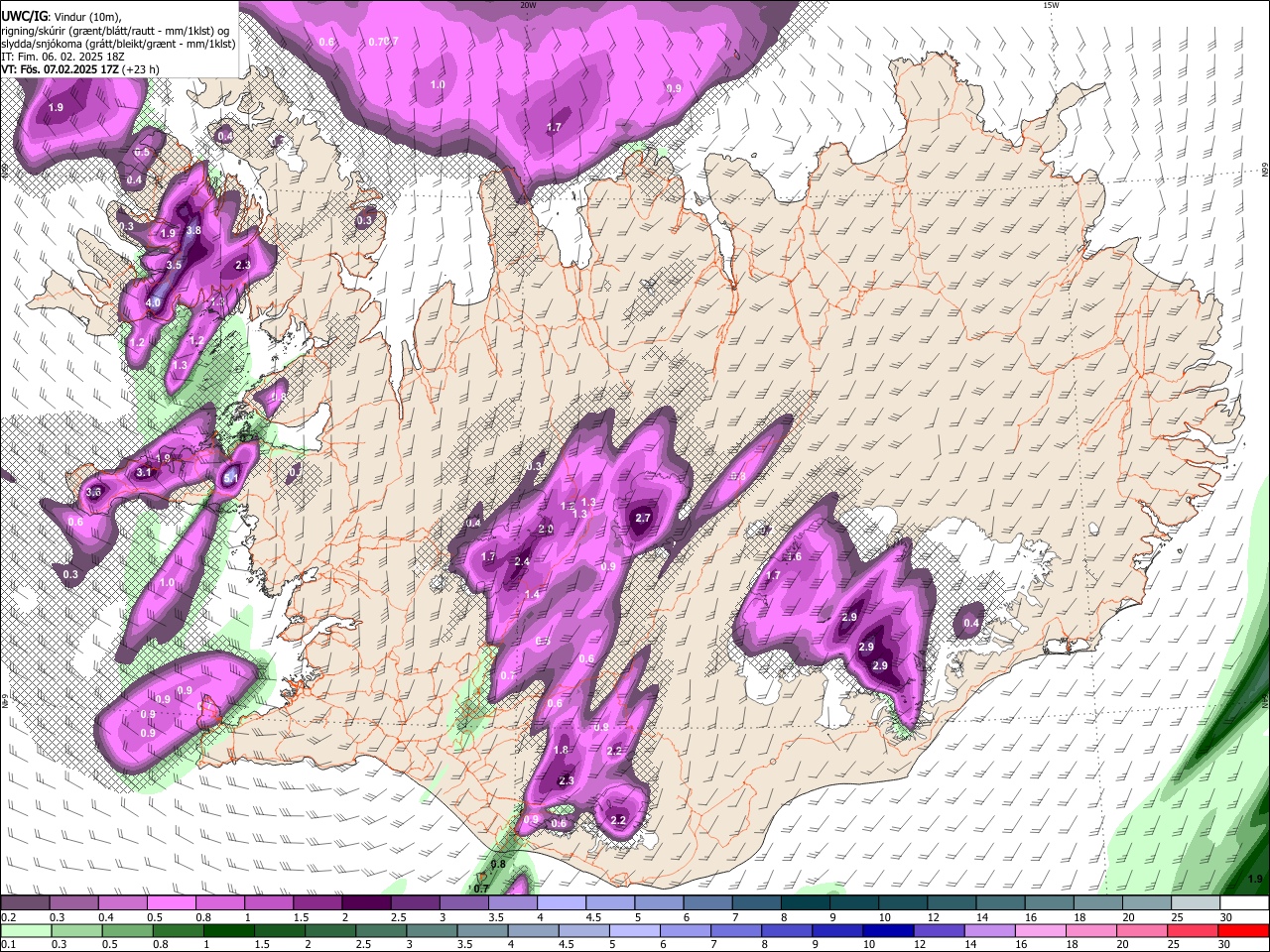Image resolution: width=1270 pixels, height=952 pixels.
Task: Click the '20W' longitude label
Action: [528, 5]
